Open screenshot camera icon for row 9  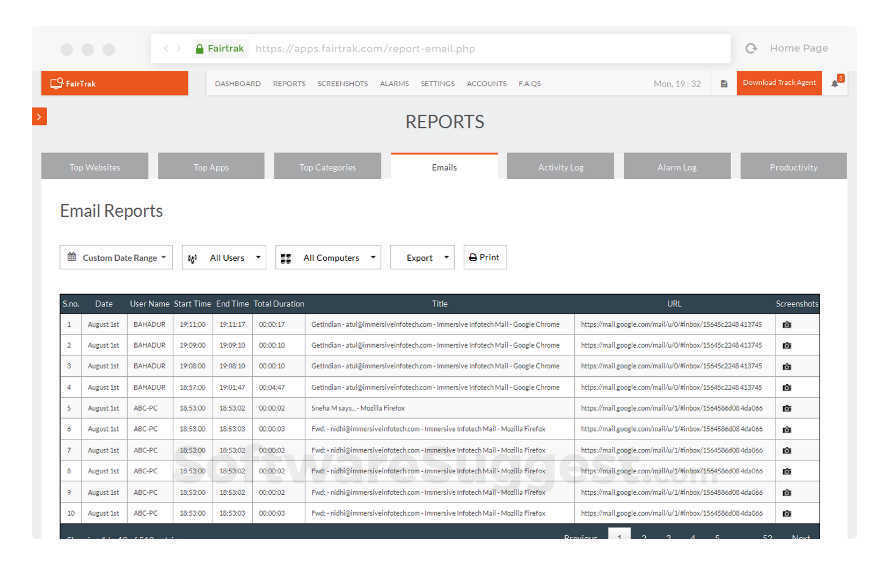tap(787, 492)
